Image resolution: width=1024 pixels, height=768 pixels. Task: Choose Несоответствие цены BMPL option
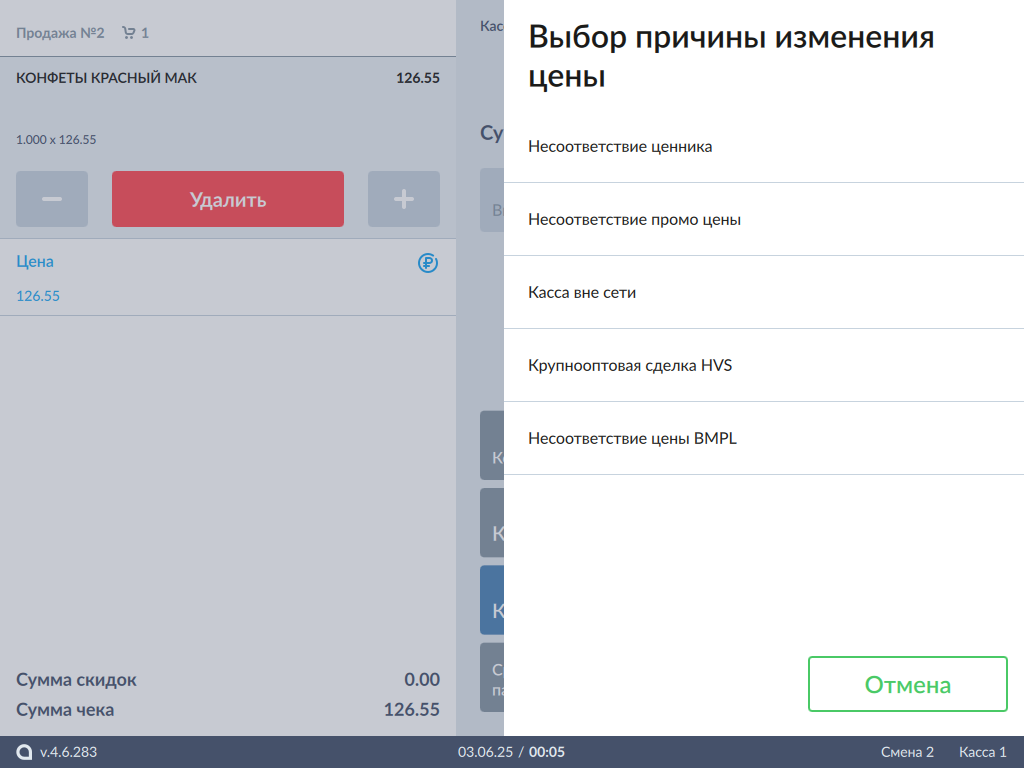632,439
